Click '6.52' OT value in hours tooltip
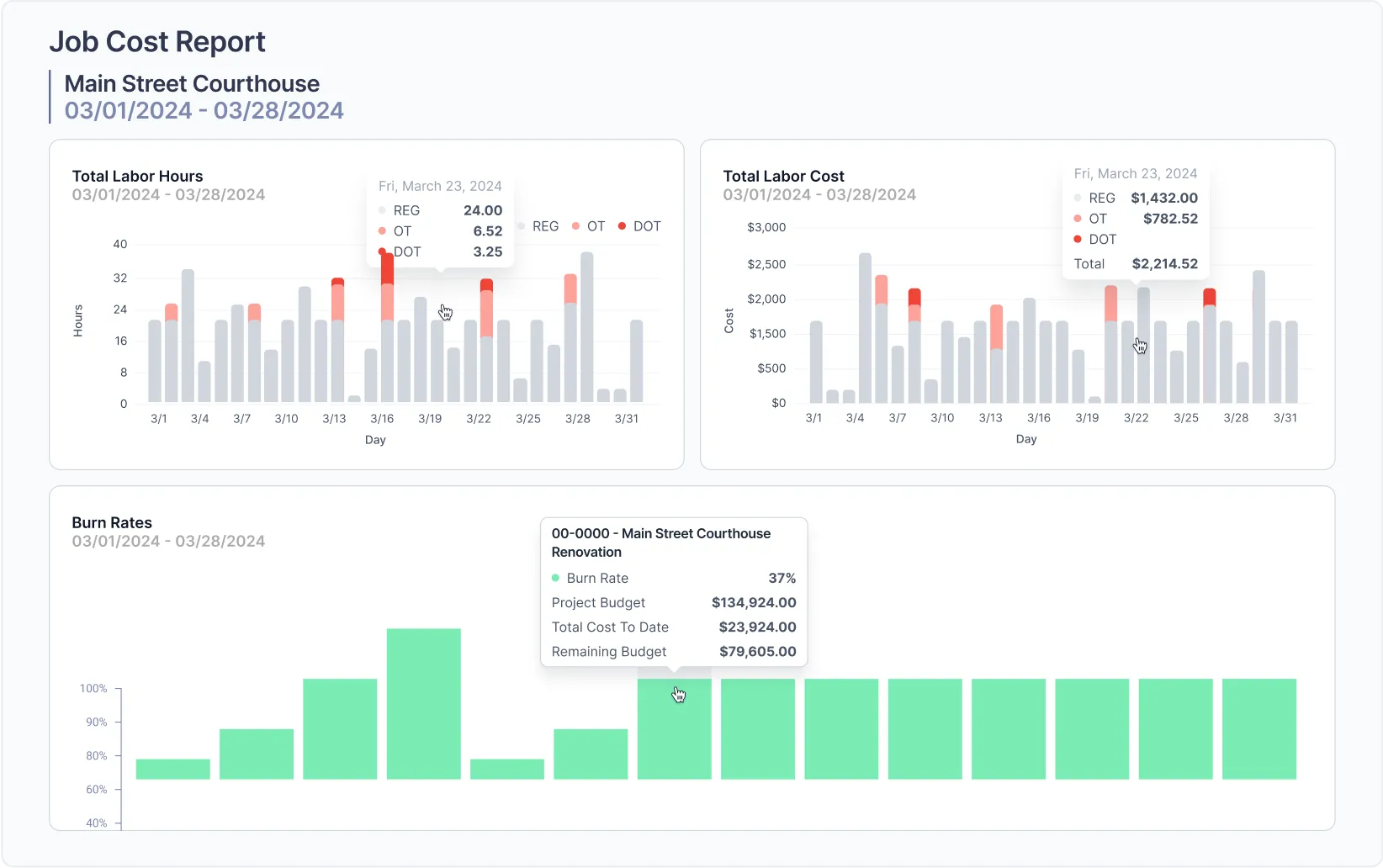Screen dimensions: 1383x868 (x=488, y=230)
